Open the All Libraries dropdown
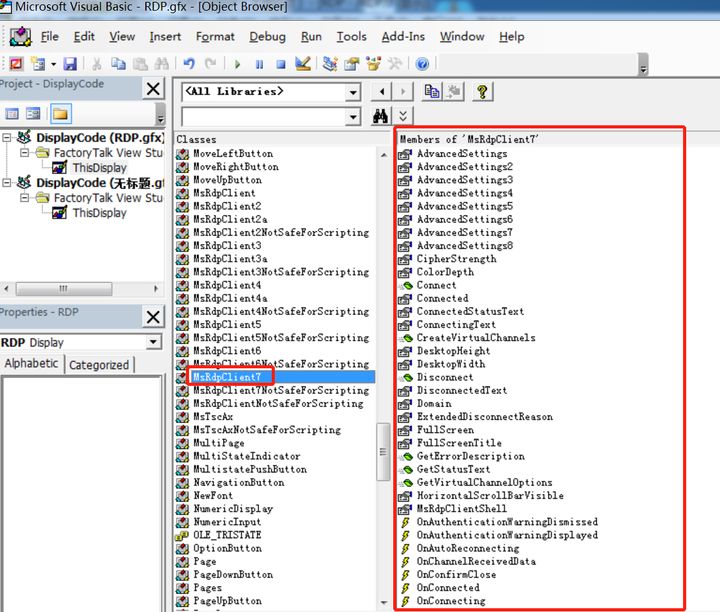The image size is (720, 612). 353,92
